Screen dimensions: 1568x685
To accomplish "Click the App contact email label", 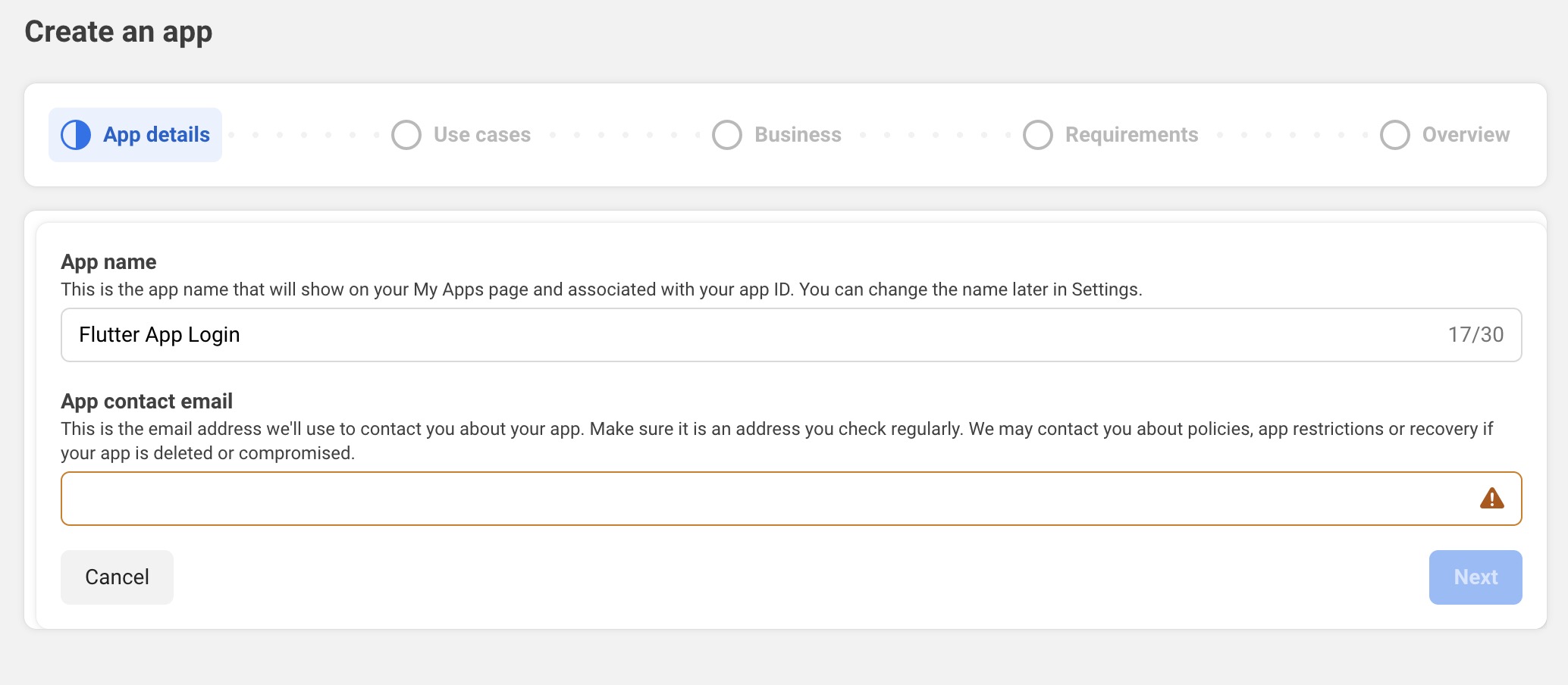I will click(146, 402).
